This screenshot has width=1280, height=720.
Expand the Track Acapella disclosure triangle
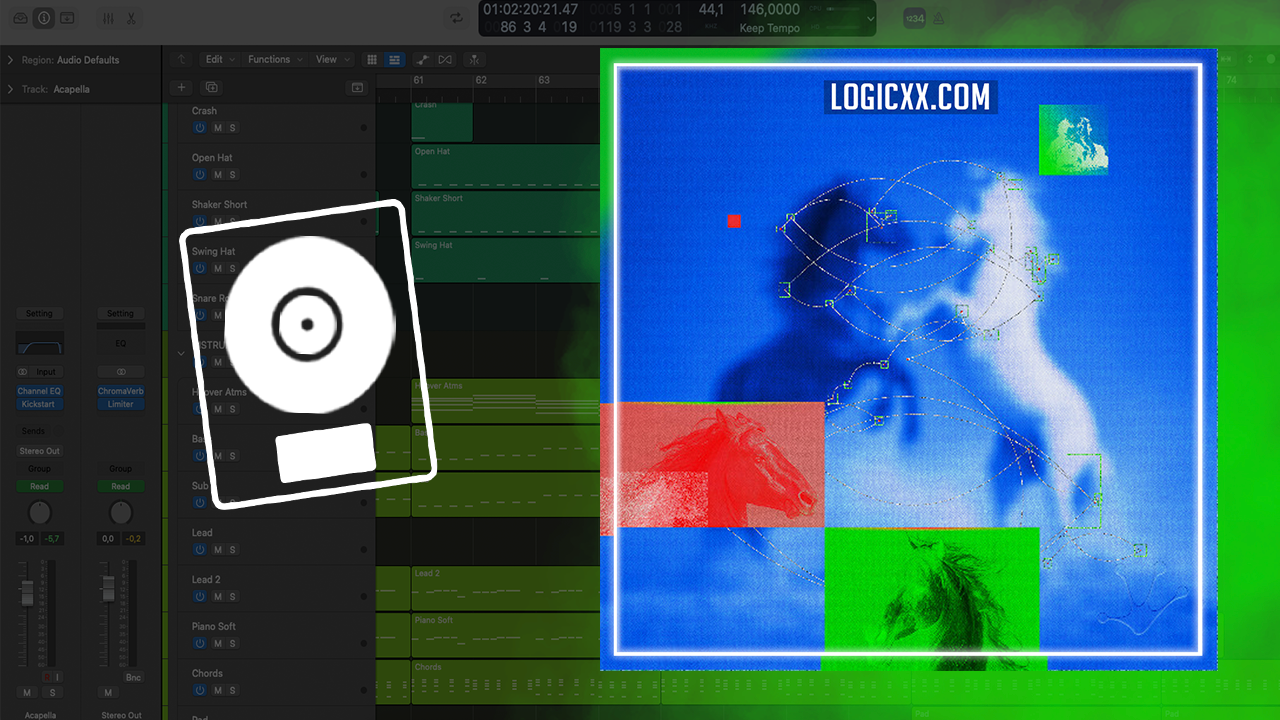click(x=10, y=89)
